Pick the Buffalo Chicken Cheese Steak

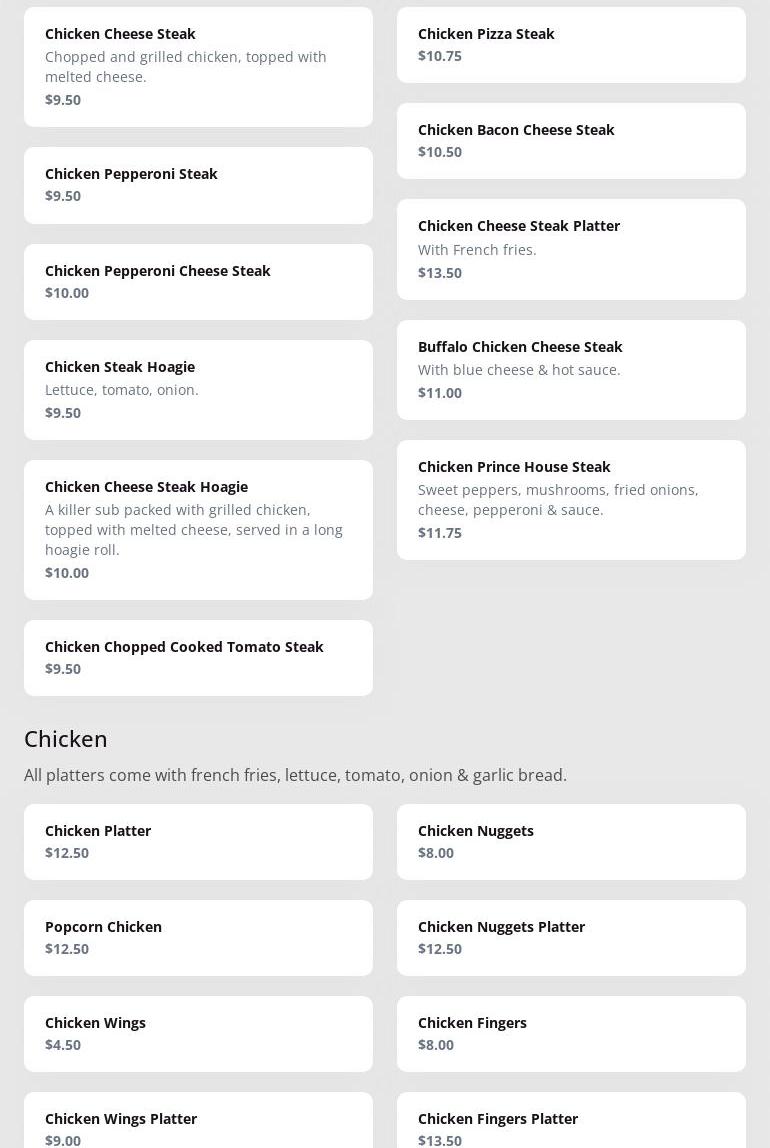tap(571, 370)
